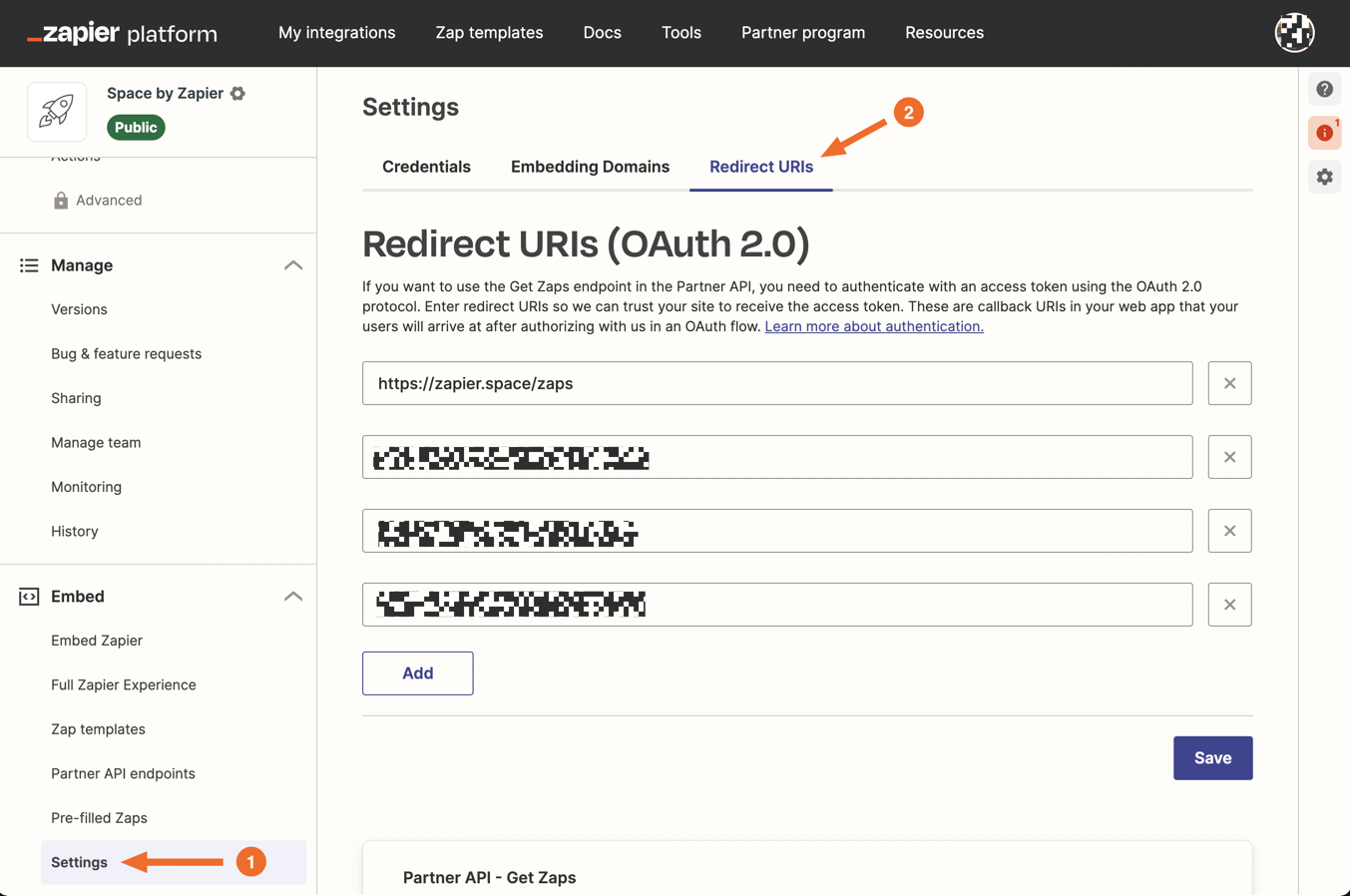Open Bug & feature requests
The height and width of the screenshot is (896, 1350).
(x=126, y=354)
